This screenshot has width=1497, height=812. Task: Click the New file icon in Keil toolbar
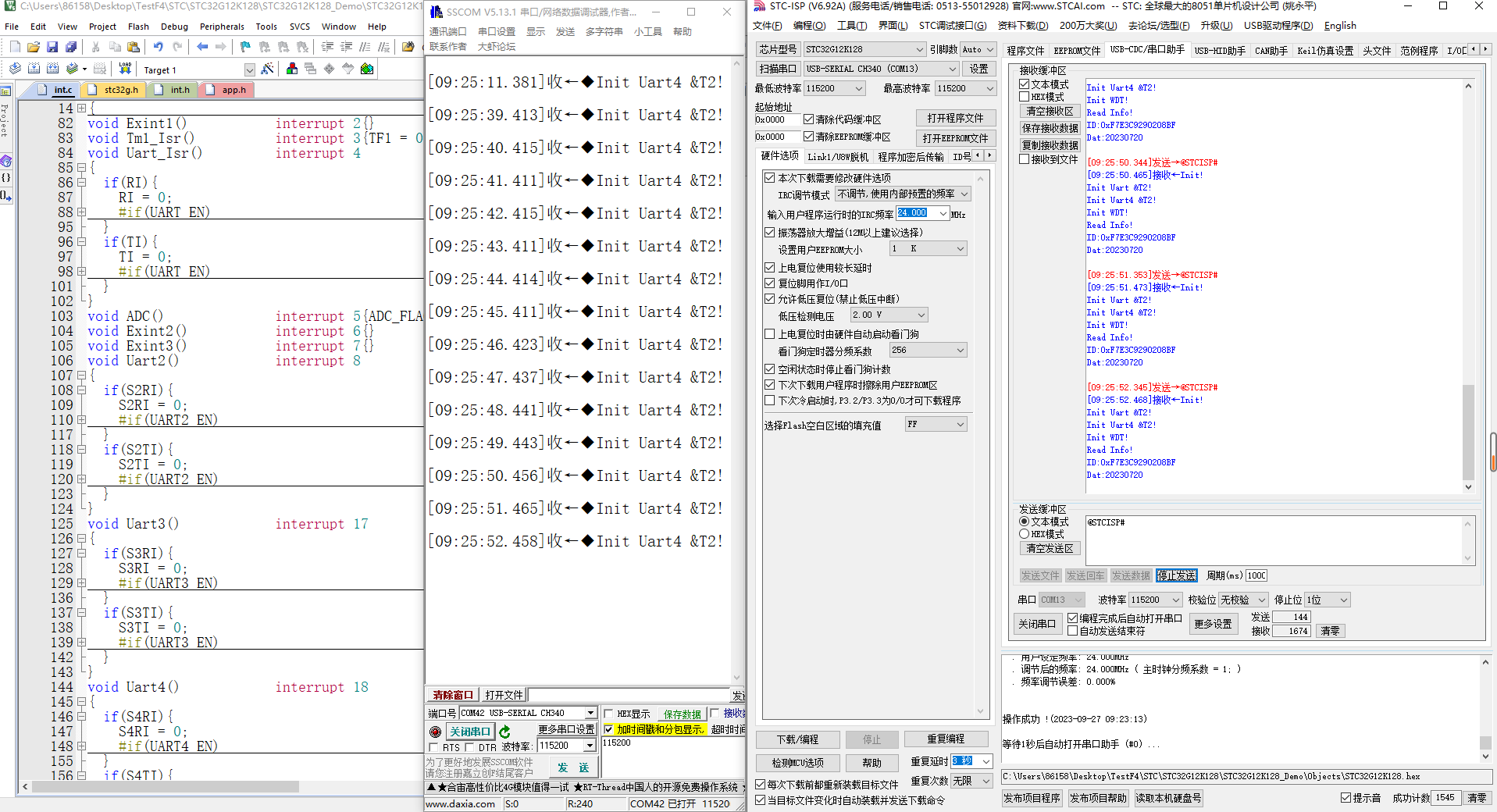tap(14, 47)
